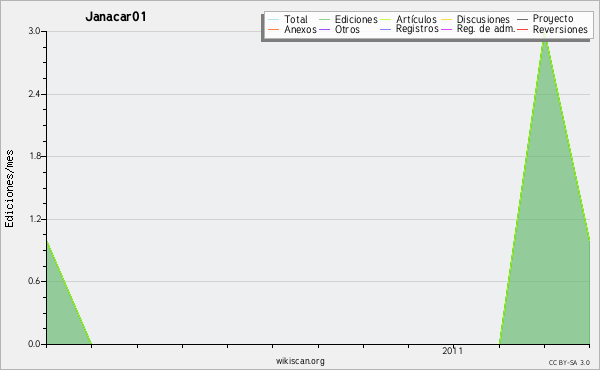This screenshot has width=600, height=370.
Task: Select the Artículos legend entry
Action: [x=409, y=19]
